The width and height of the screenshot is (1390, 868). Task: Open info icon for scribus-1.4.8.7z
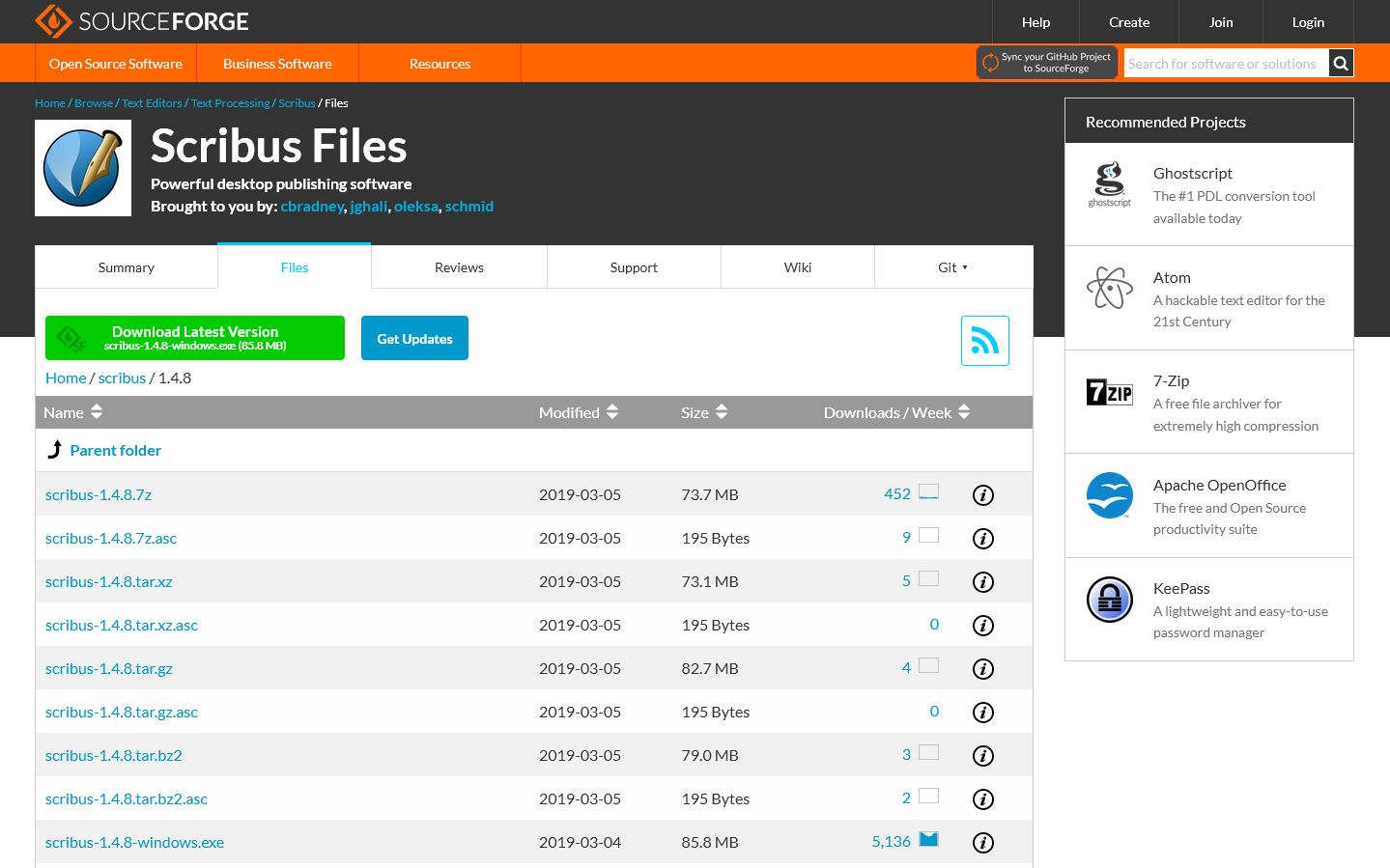point(982,495)
